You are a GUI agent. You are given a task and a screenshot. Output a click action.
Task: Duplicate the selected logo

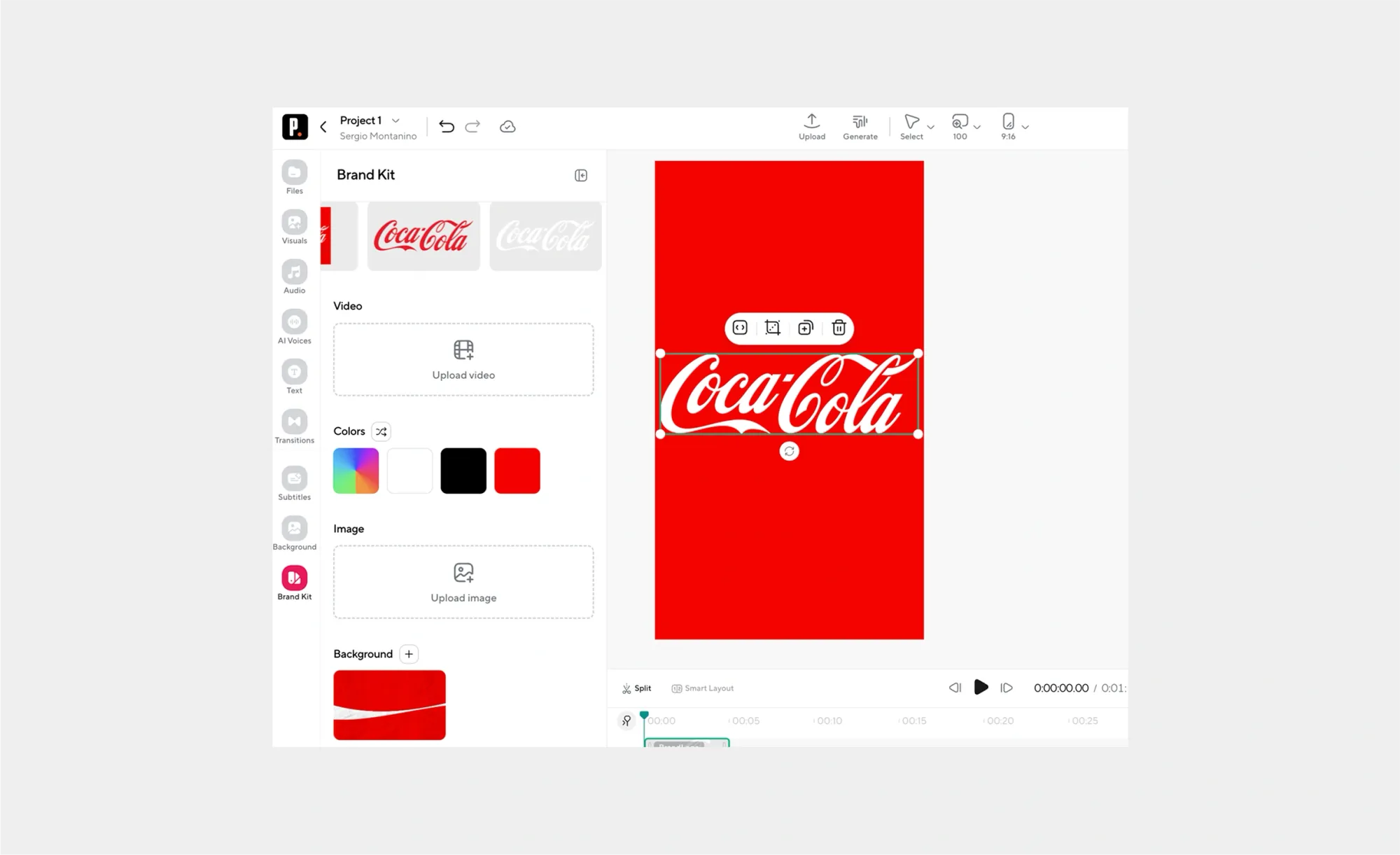click(x=806, y=328)
